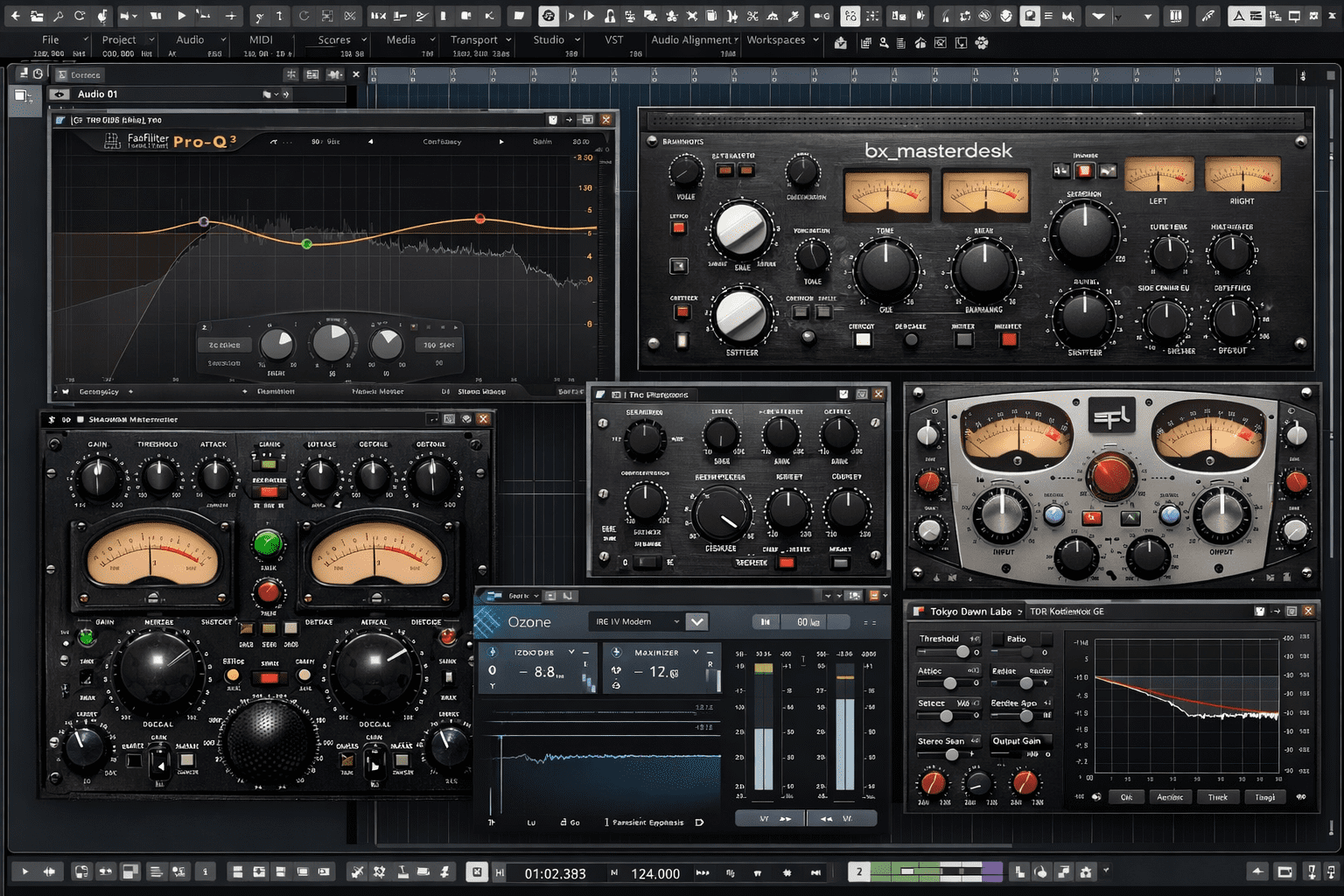Click the SPL logo badge on the silver plugin
This screenshot has height=896, width=1344.
point(1111,416)
